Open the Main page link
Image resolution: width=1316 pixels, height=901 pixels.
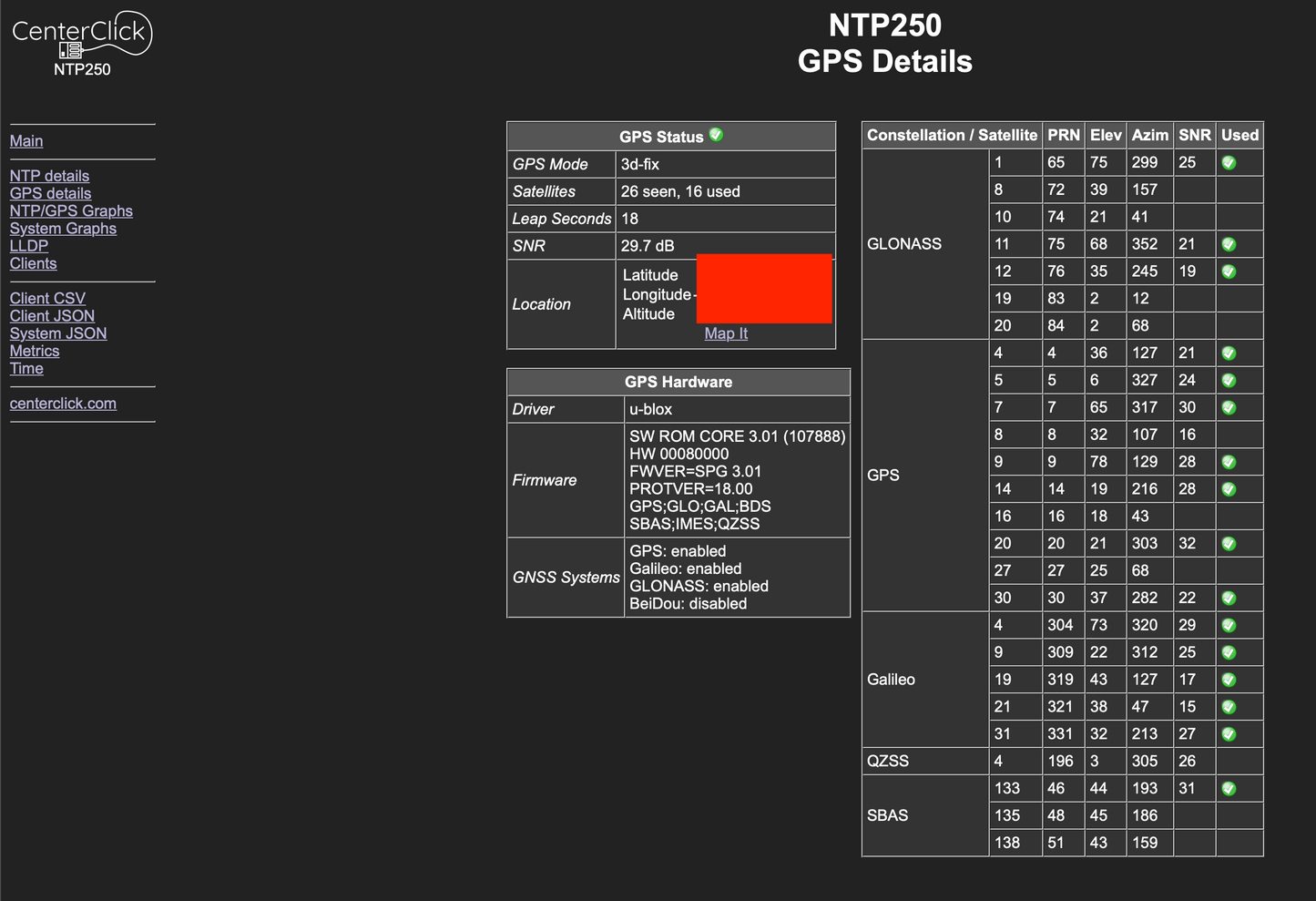[26, 141]
